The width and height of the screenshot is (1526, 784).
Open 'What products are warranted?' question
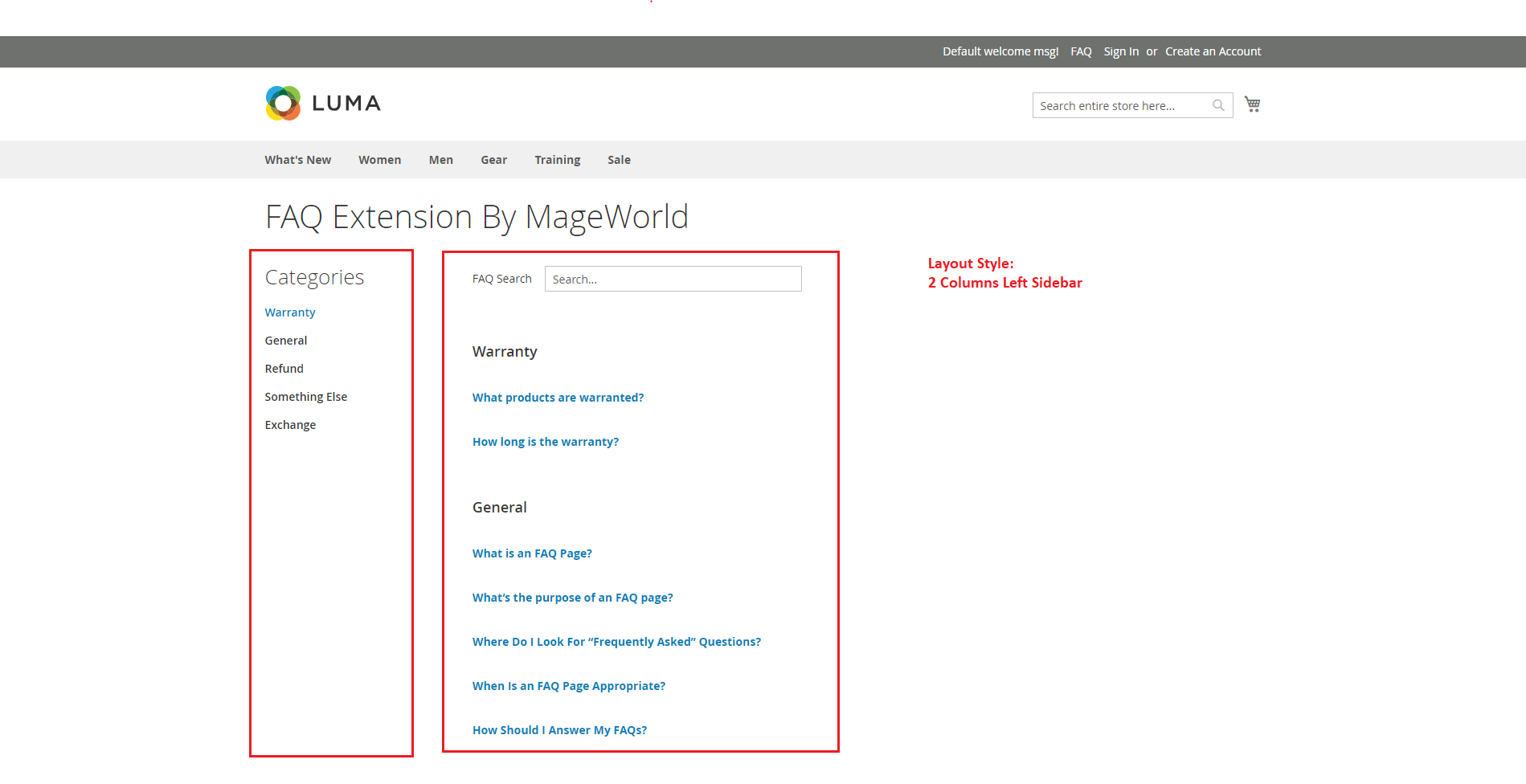(x=558, y=398)
